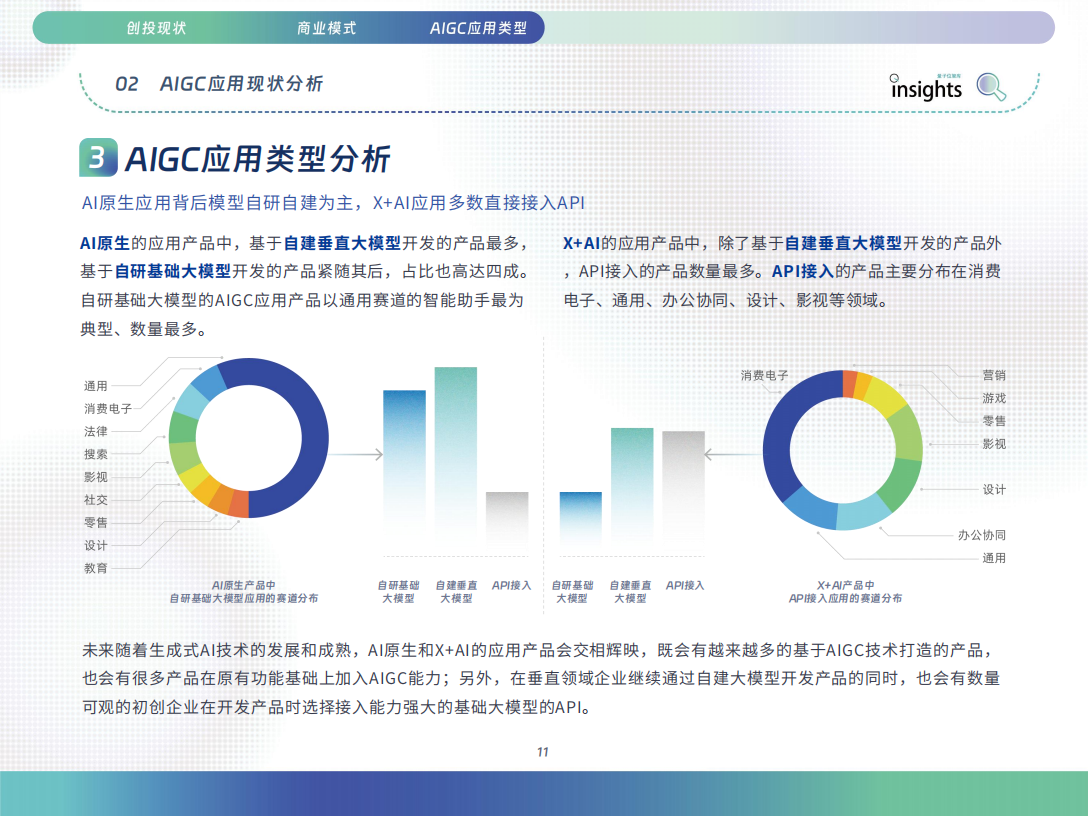
Task: Click the 自研基础大模型 bar label
Action: tap(399, 589)
